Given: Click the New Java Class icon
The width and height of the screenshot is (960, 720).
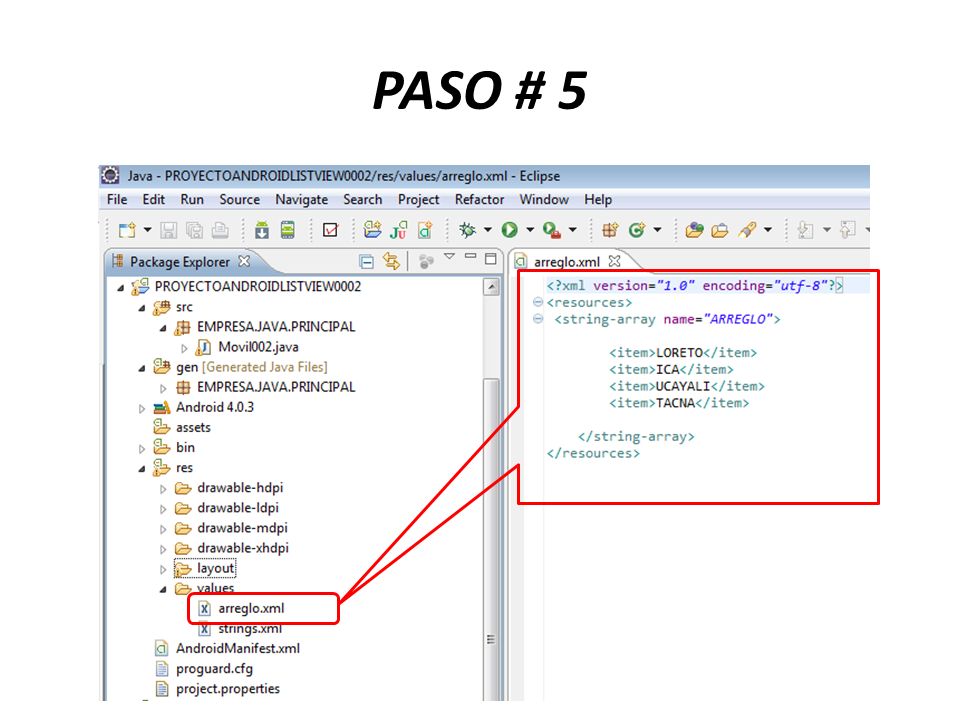Looking at the screenshot, I should pos(637,230).
